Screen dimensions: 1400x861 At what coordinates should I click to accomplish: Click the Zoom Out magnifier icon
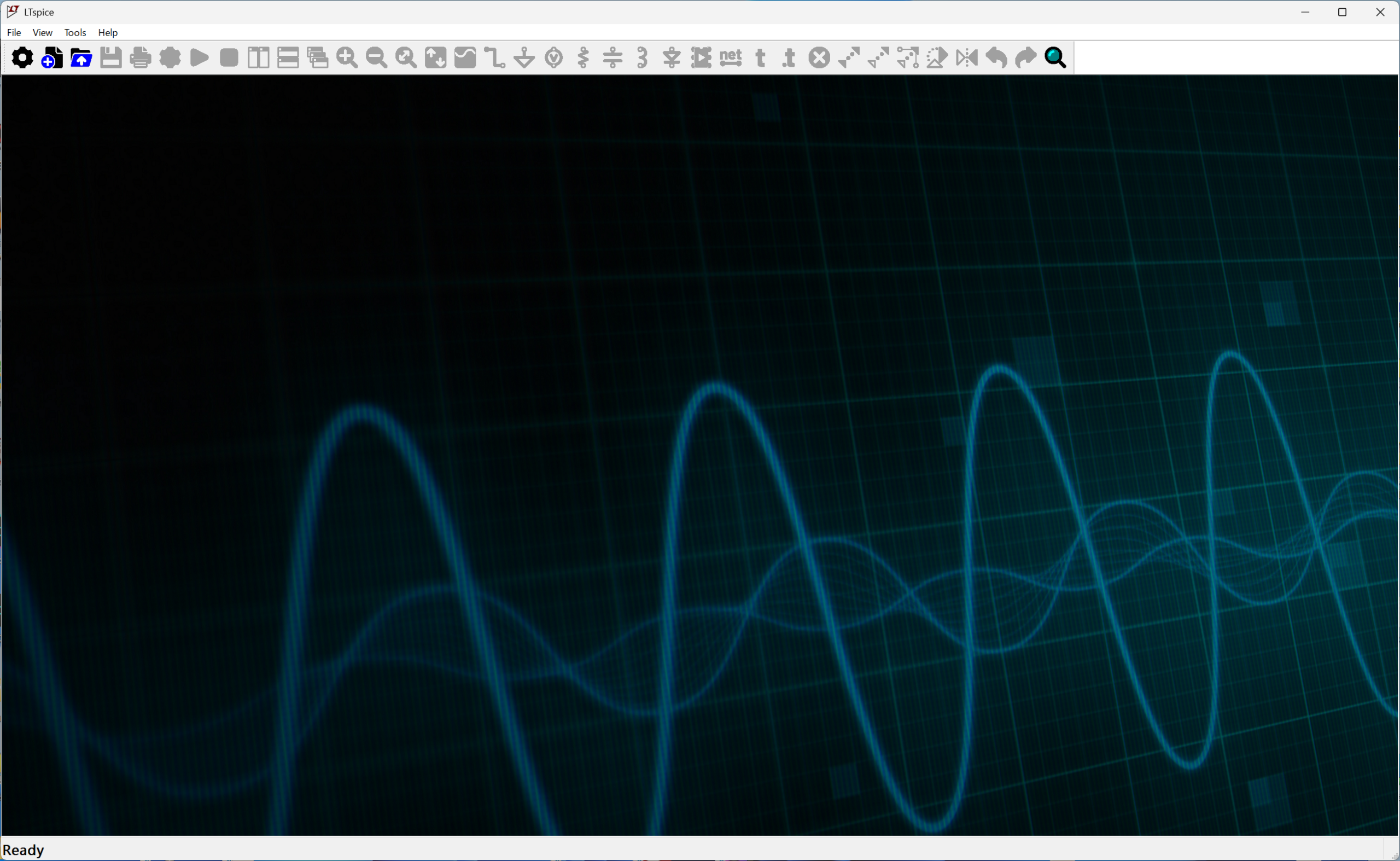click(376, 57)
